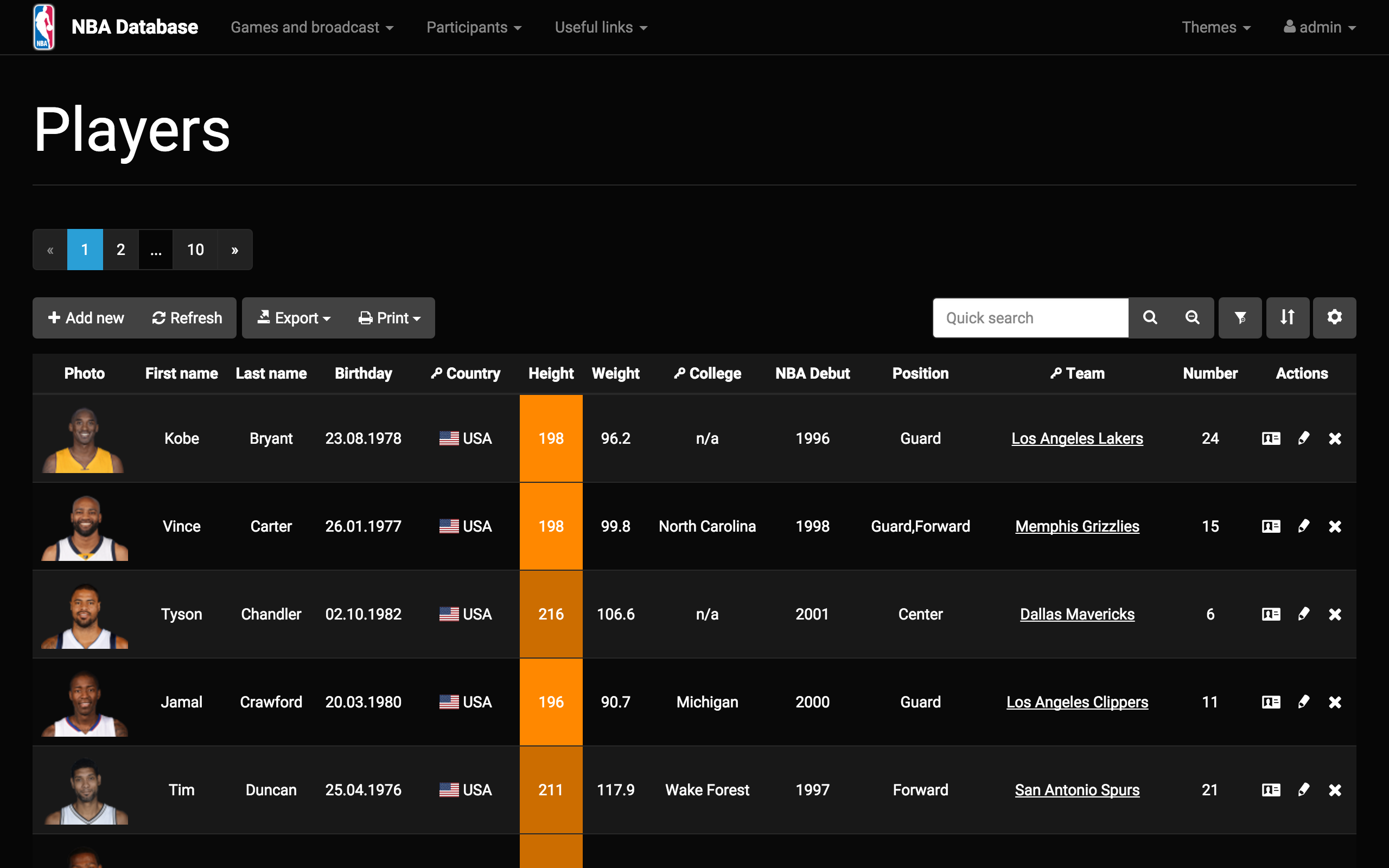Run the quick search with the magnifier icon
The width and height of the screenshot is (1389, 868).
pyautogui.click(x=1150, y=317)
